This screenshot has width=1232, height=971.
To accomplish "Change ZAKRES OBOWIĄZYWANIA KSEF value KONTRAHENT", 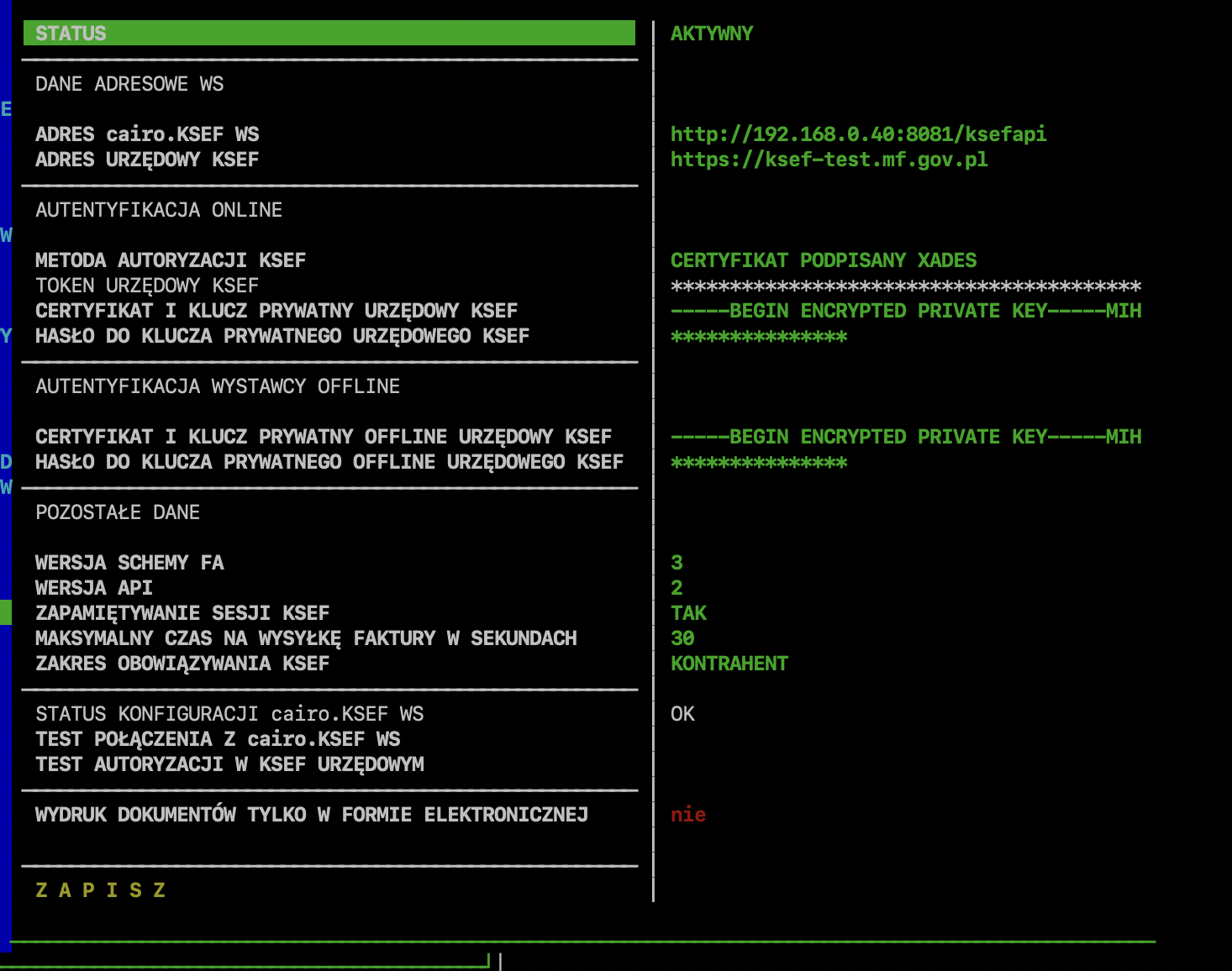I will pos(729,664).
